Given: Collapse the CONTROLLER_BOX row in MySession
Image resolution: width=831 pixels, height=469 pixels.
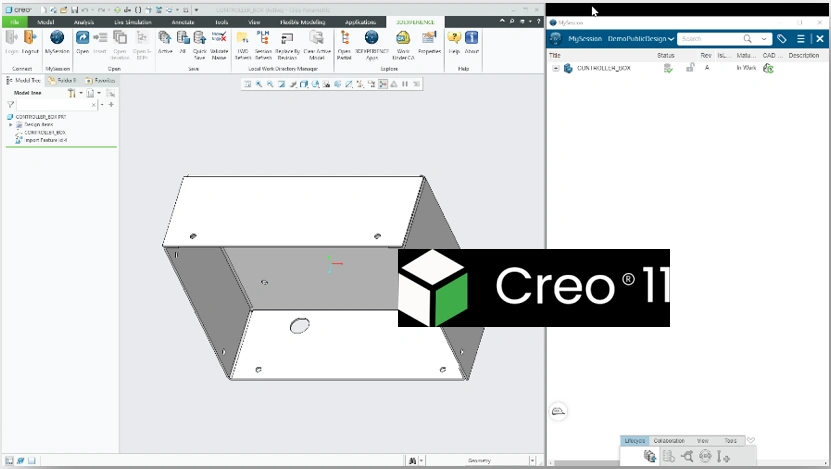Looking at the screenshot, I should click(555, 68).
